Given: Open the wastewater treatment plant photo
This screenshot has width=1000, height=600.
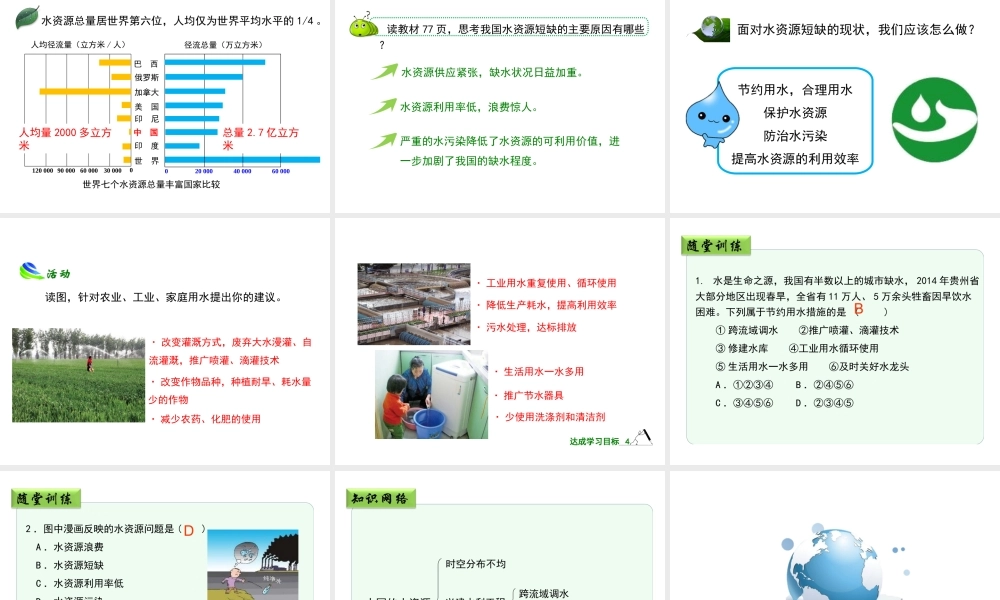Looking at the screenshot, I should click(x=414, y=304).
